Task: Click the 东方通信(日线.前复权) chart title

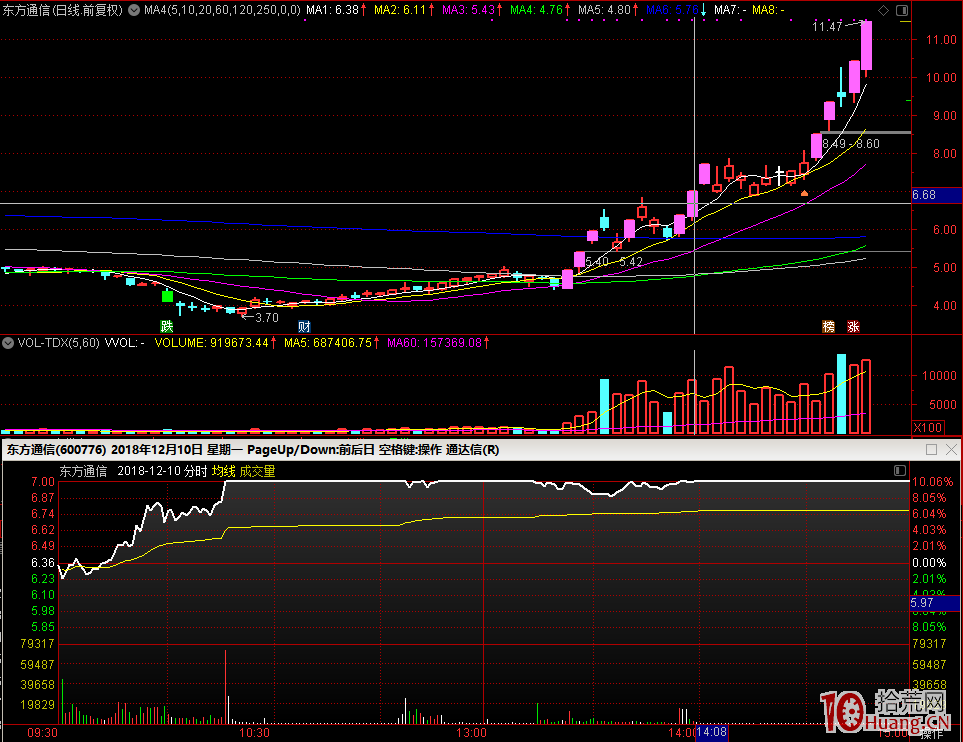Action: click(62, 10)
